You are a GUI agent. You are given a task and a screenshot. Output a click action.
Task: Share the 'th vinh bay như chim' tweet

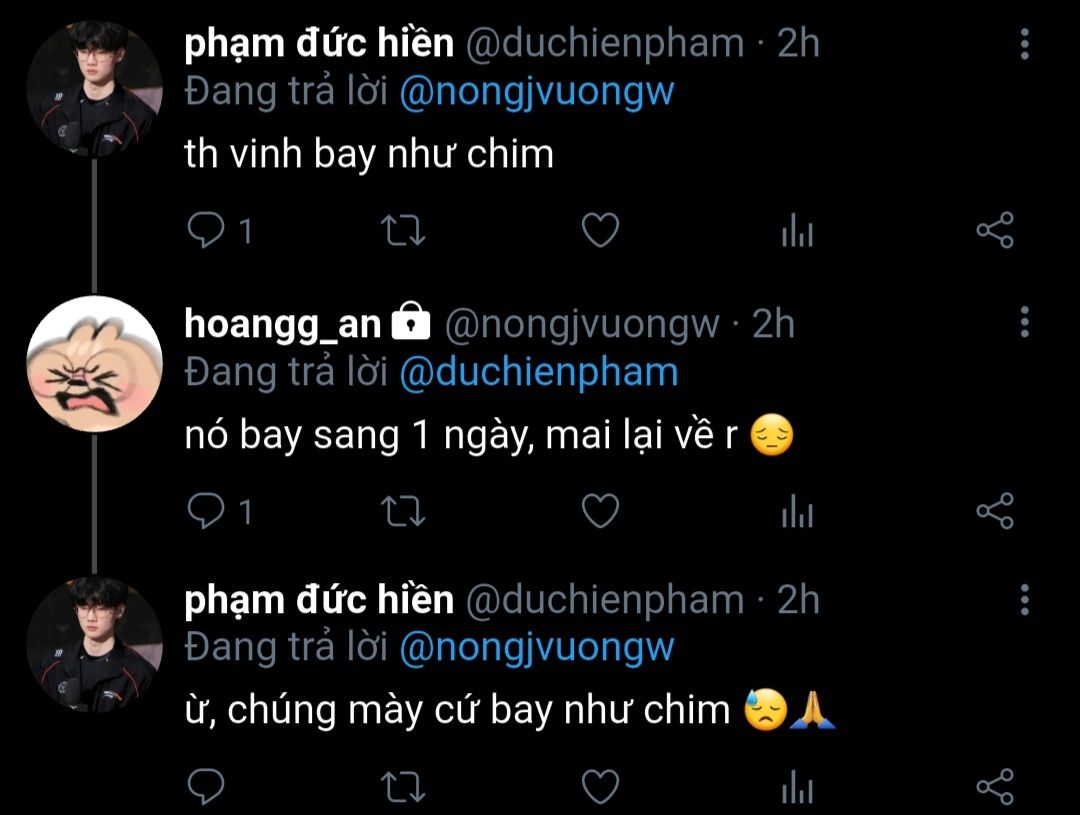pyautogui.click(x=995, y=230)
